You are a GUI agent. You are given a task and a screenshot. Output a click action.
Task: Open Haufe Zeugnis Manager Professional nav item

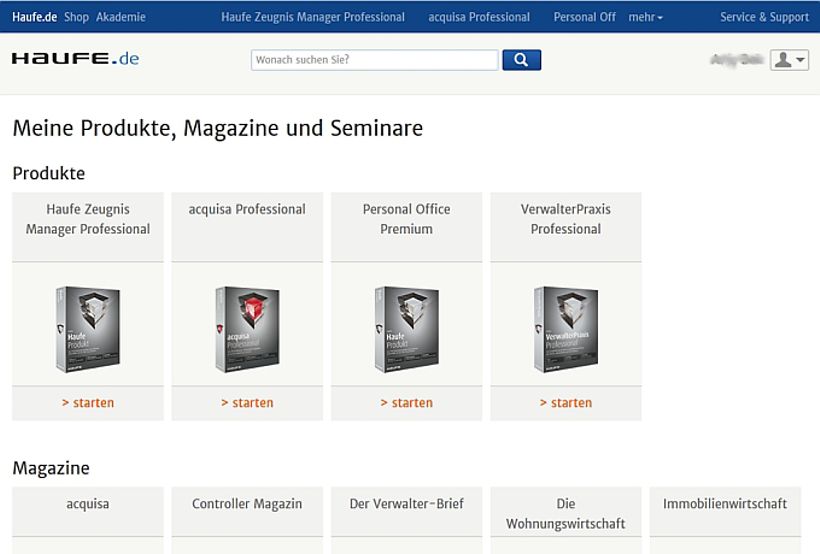tap(313, 17)
